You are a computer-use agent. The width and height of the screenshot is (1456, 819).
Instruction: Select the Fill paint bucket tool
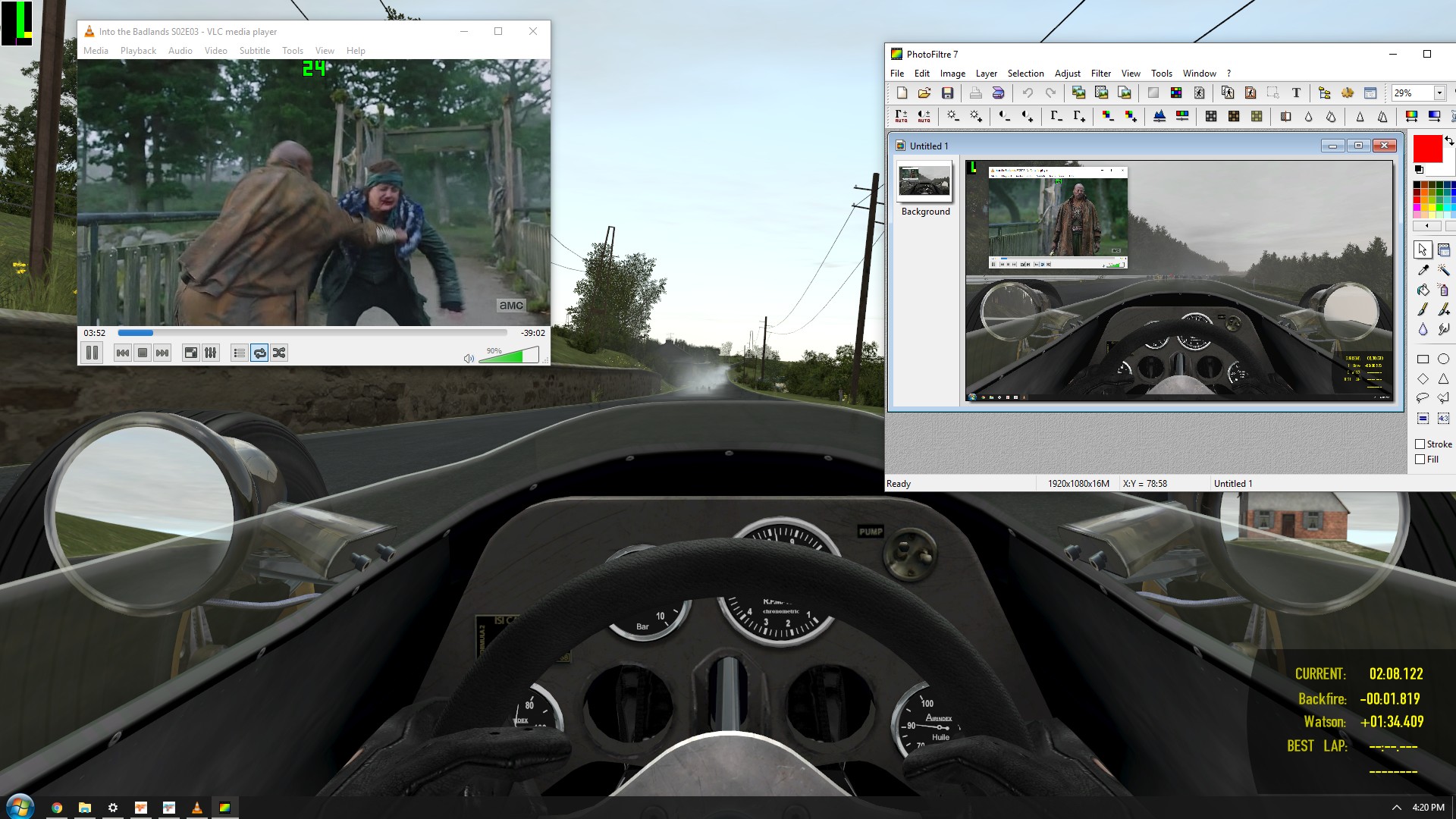(1423, 290)
